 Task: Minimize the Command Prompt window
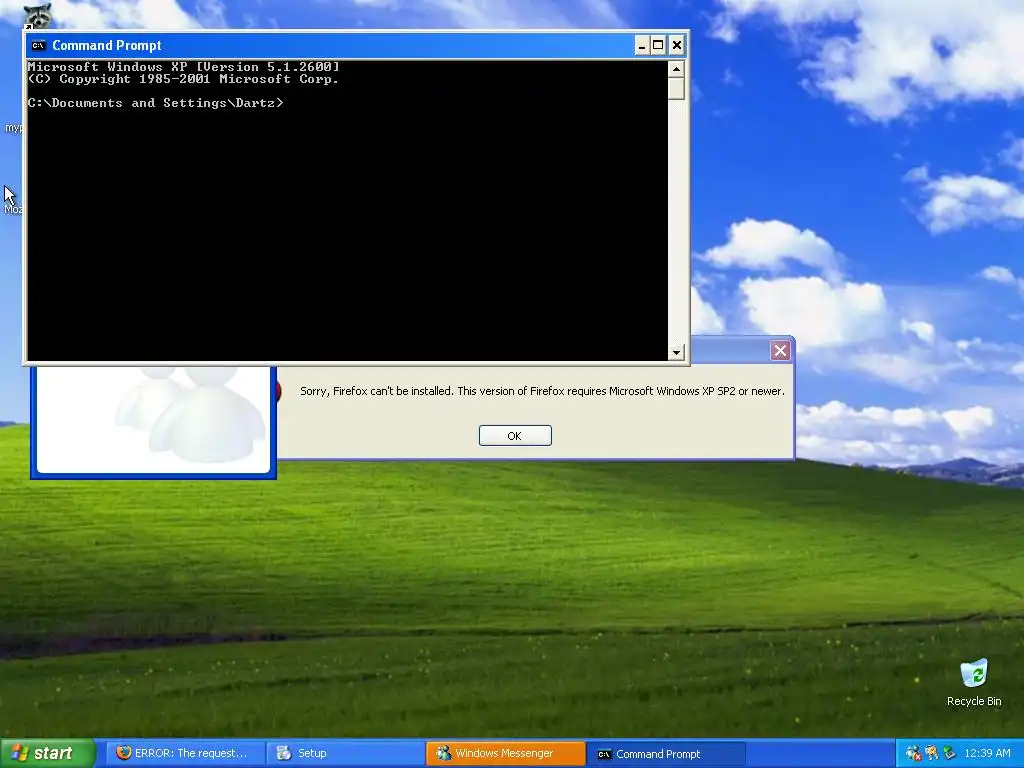tap(642, 45)
